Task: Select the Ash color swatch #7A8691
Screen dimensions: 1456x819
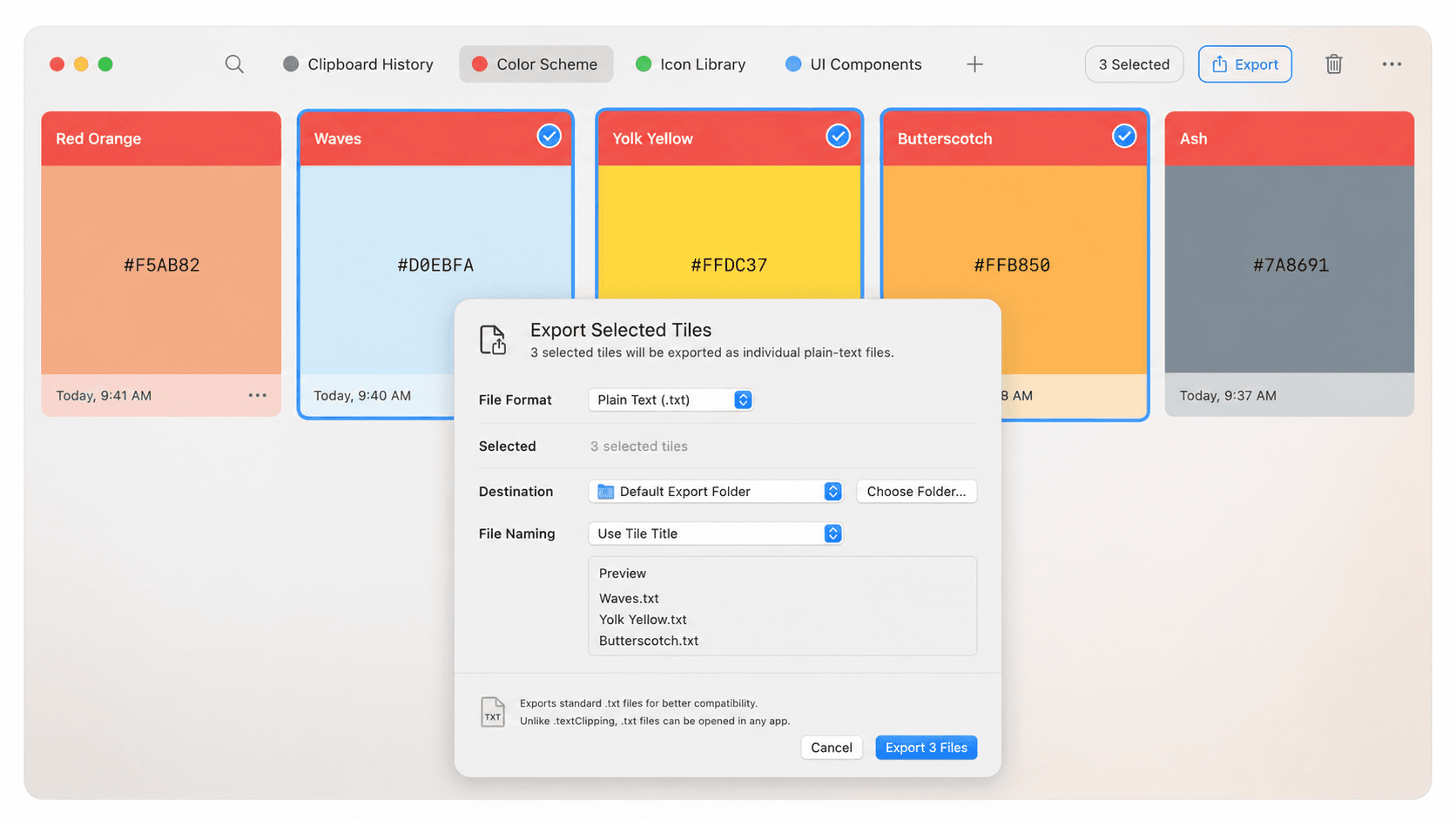Action: click(x=1290, y=270)
